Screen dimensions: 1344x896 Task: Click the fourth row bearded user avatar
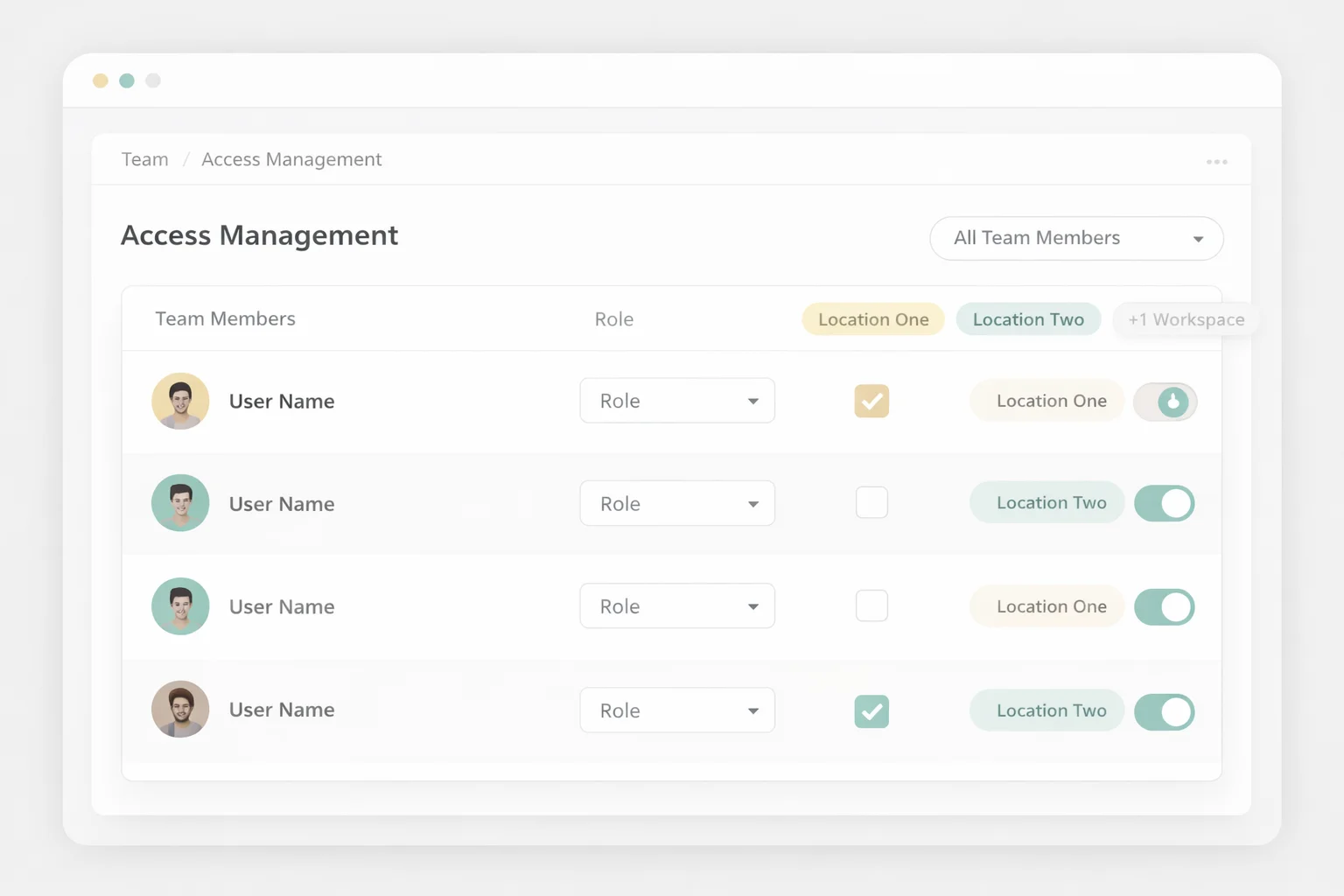pyautogui.click(x=180, y=710)
